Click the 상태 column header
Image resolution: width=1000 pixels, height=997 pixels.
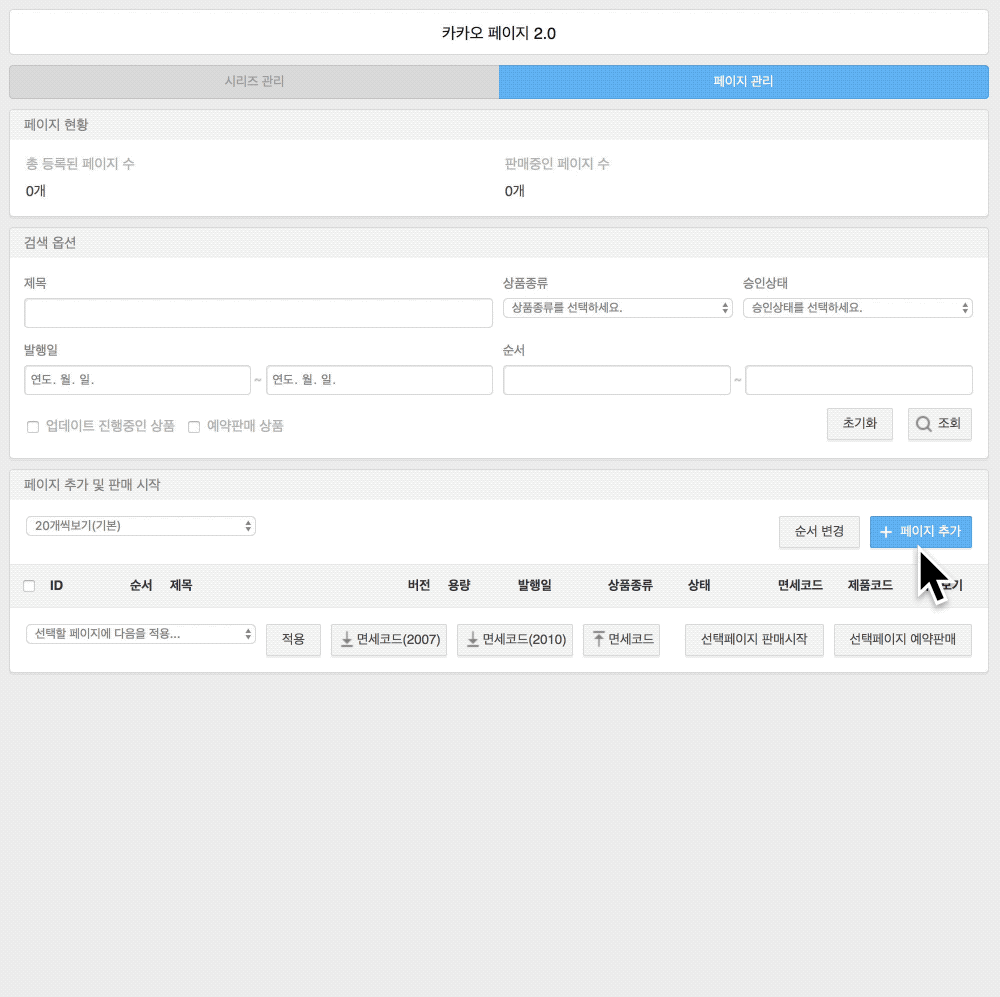pos(699,586)
